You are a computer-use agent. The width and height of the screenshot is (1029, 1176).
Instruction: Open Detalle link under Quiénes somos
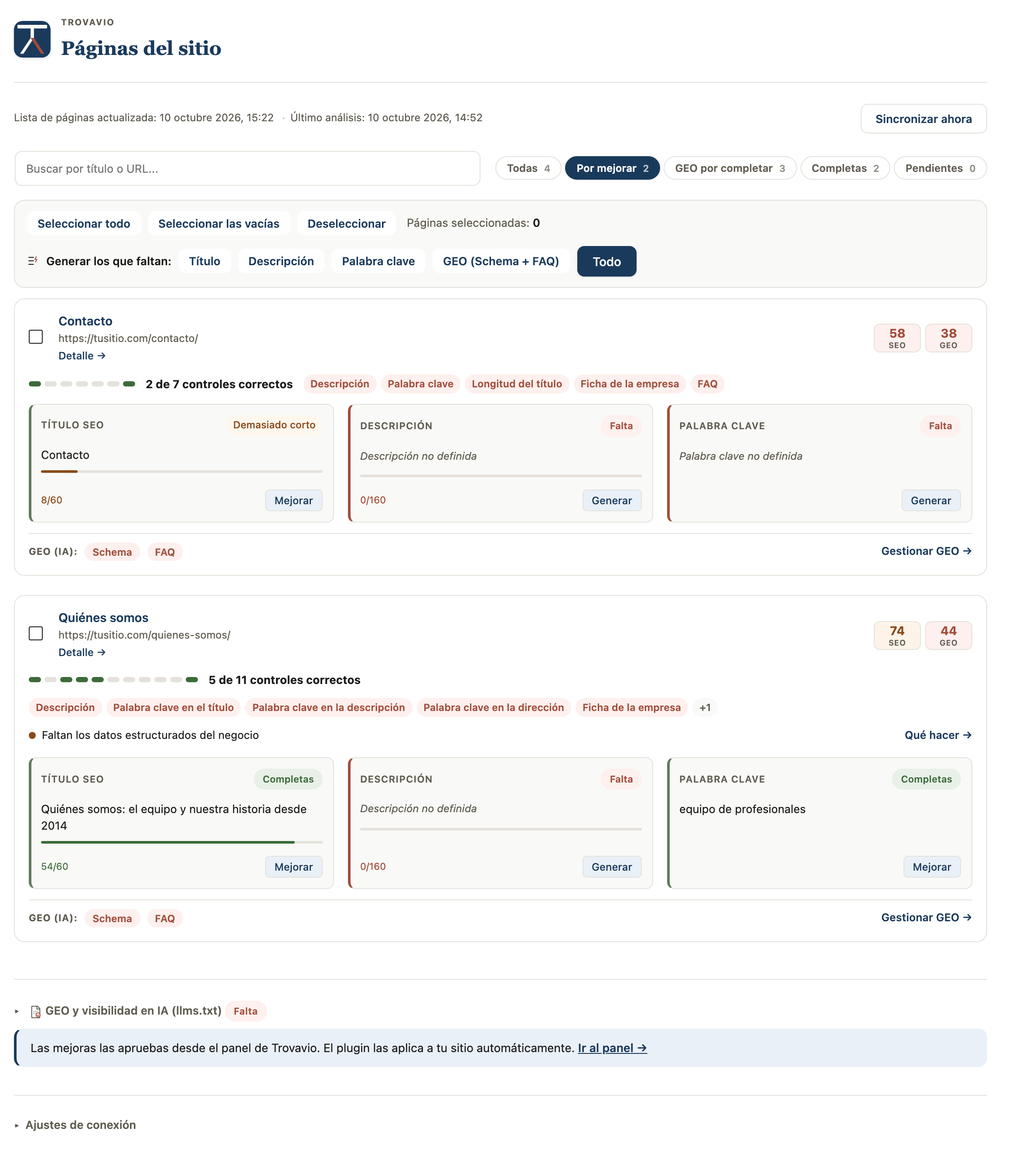82,652
